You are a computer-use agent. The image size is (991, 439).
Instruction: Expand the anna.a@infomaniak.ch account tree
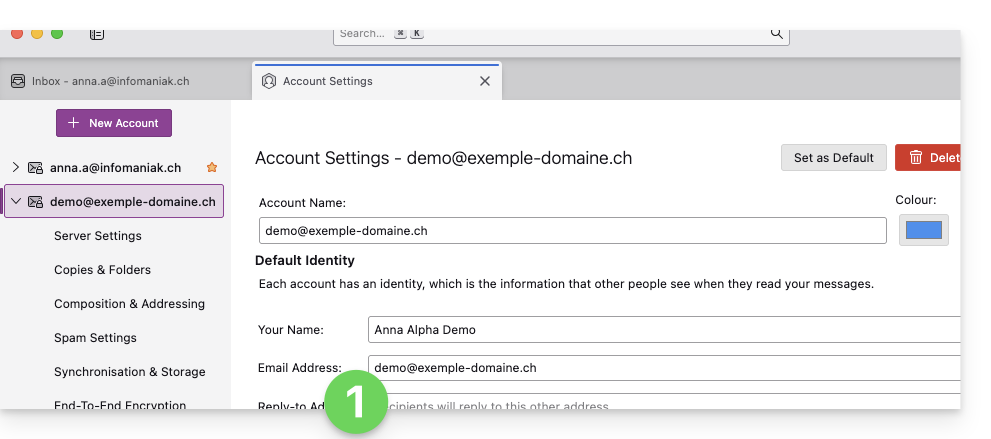click(15, 168)
